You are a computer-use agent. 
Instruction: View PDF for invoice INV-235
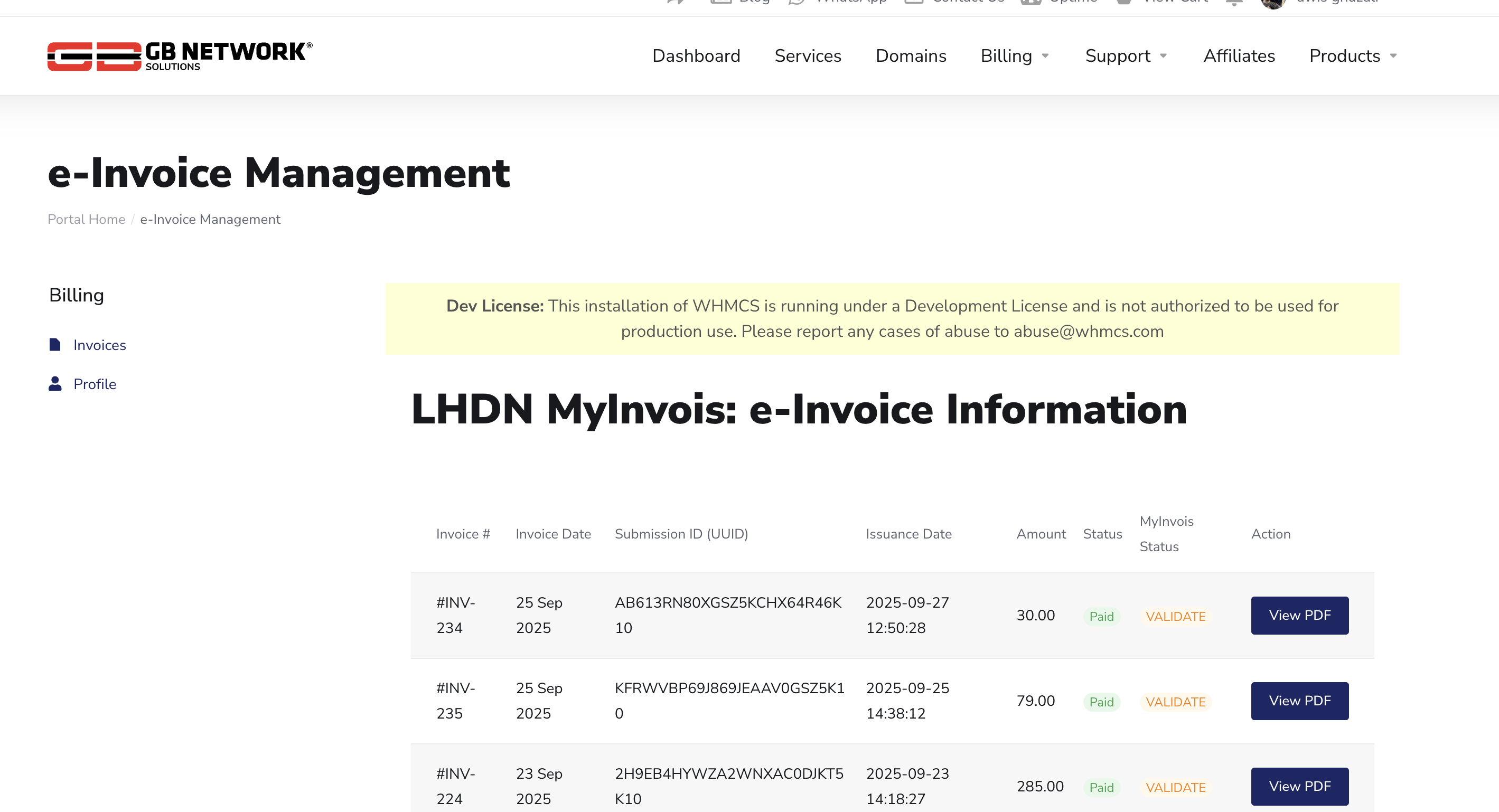point(1299,701)
